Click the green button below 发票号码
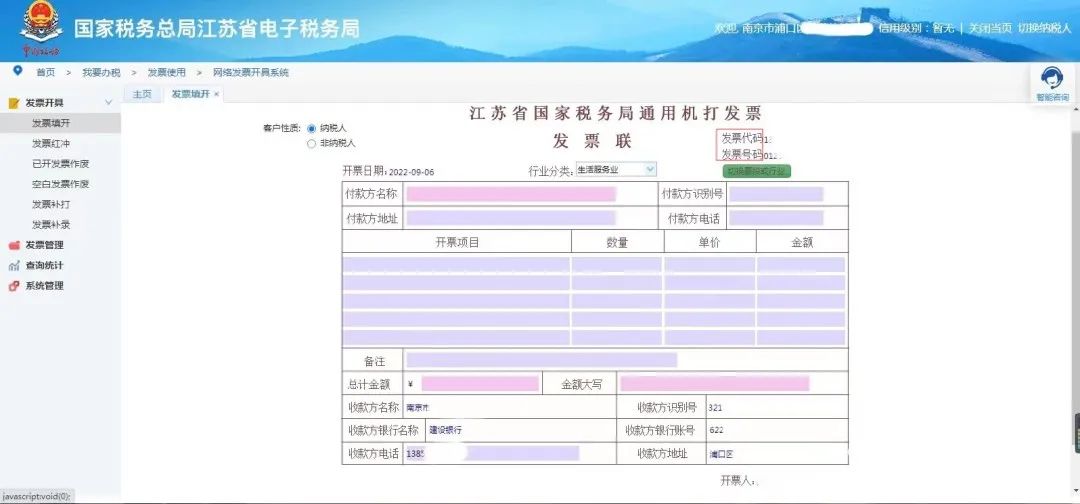Screen dimensions: 1080x504 [756, 171]
